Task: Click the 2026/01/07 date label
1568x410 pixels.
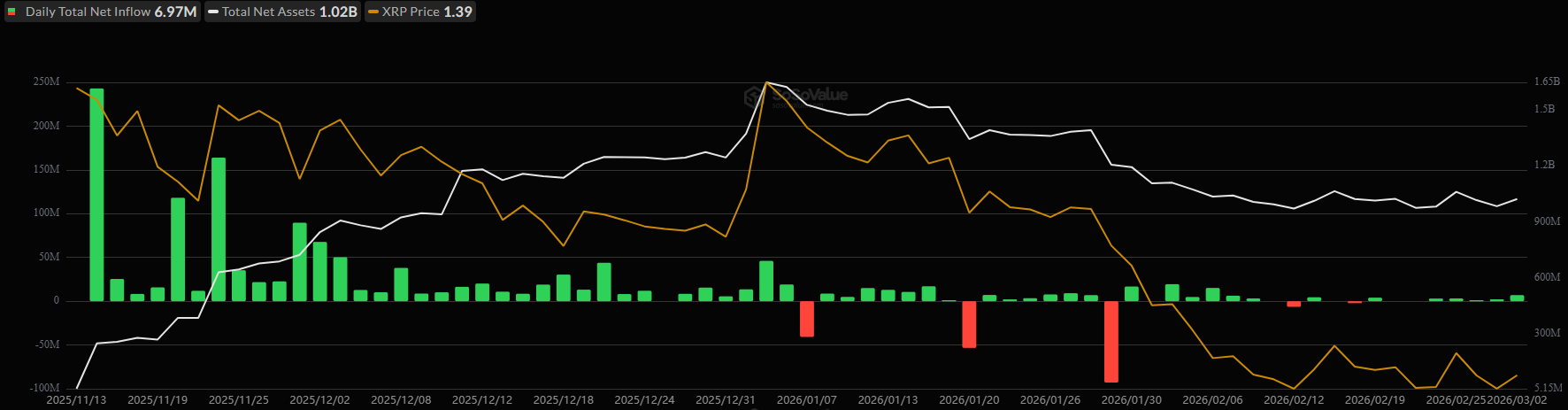Action: pos(807,400)
